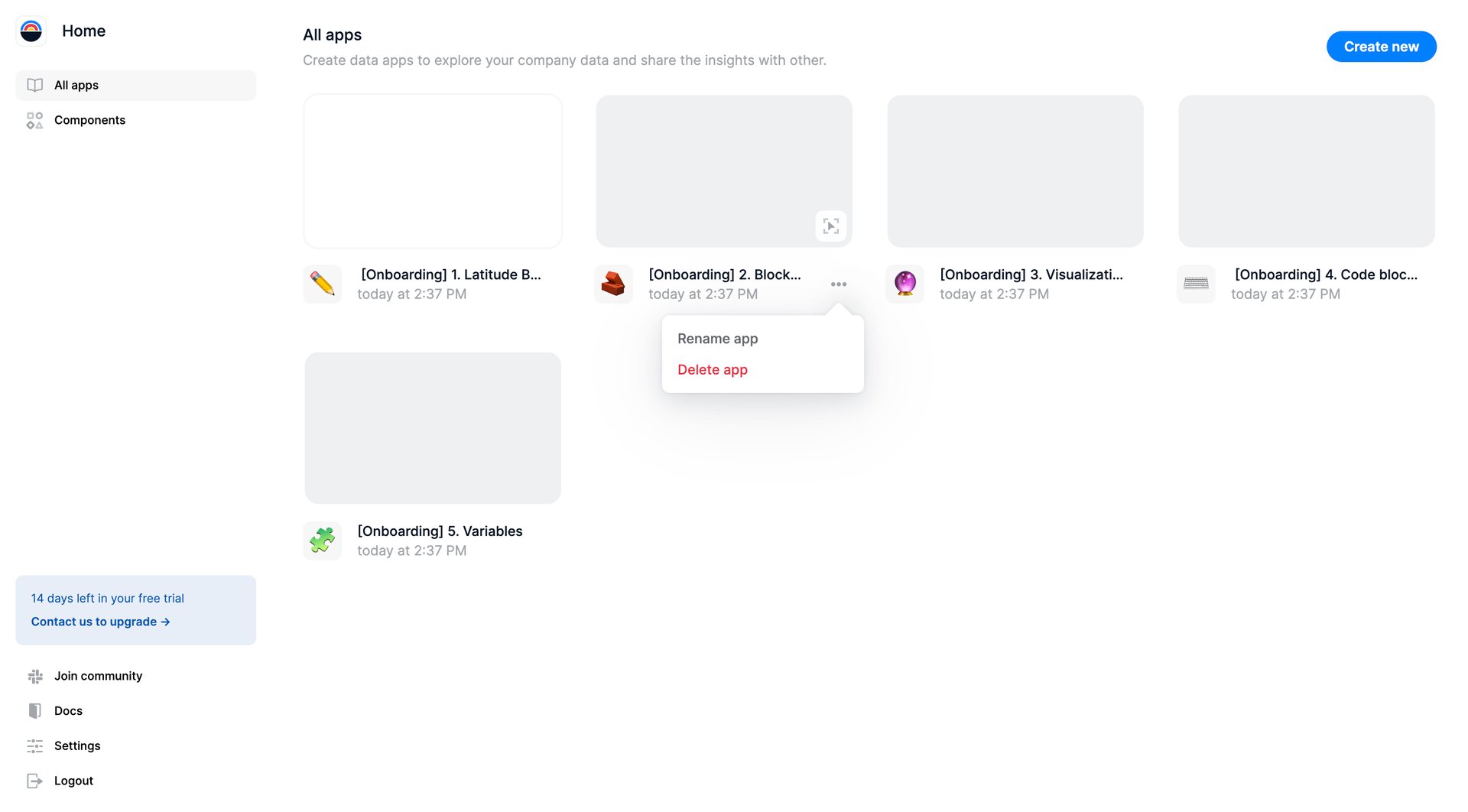Switch to the All apps view
Image resolution: width=1468 pixels, height=812 pixels.
tap(76, 85)
